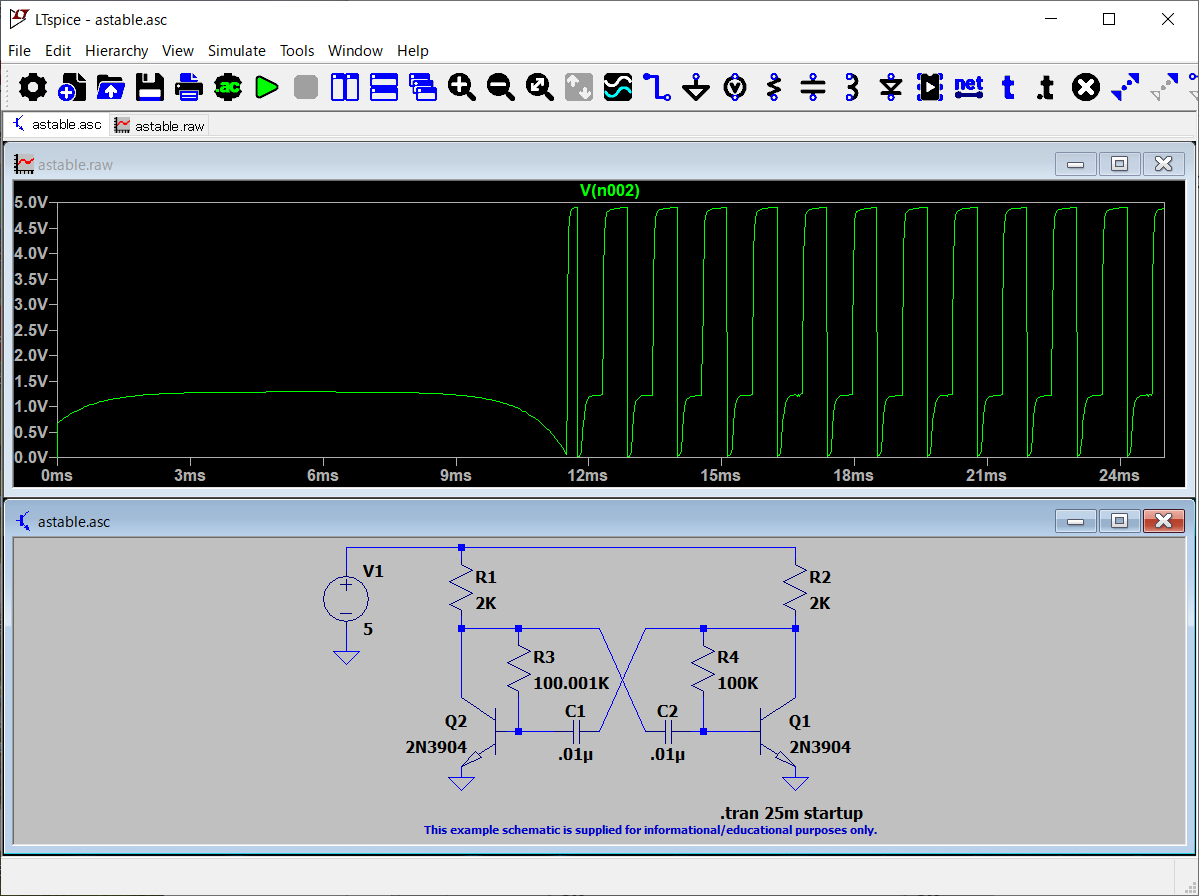Click the zoom in magnifier
1199x896 pixels.
[x=461, y=88]
